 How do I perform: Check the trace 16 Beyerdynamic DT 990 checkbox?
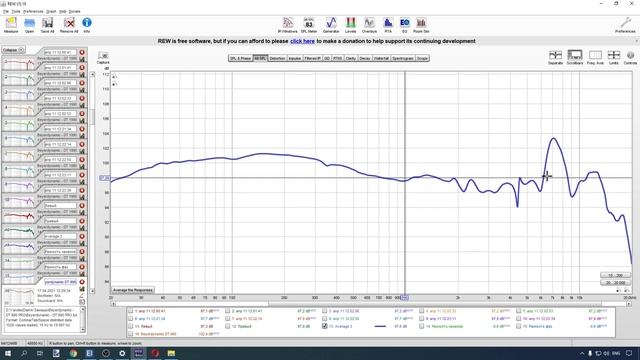[x=131, y=334]
